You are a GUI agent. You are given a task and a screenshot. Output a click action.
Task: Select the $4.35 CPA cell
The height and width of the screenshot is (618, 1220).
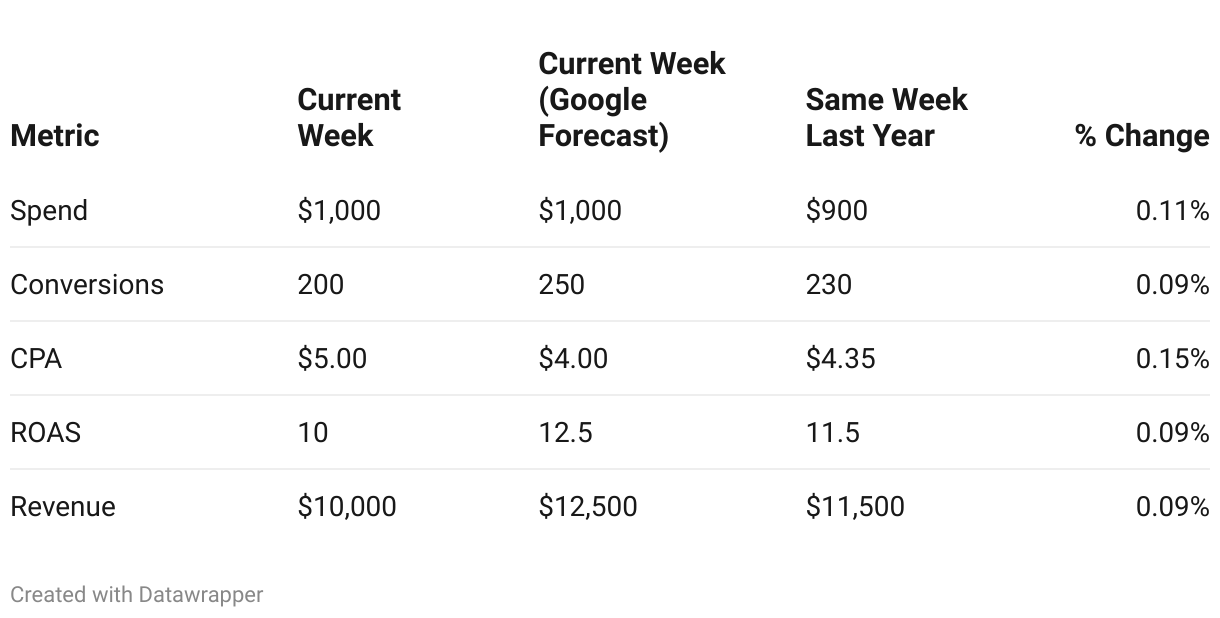tap(840, 358)
